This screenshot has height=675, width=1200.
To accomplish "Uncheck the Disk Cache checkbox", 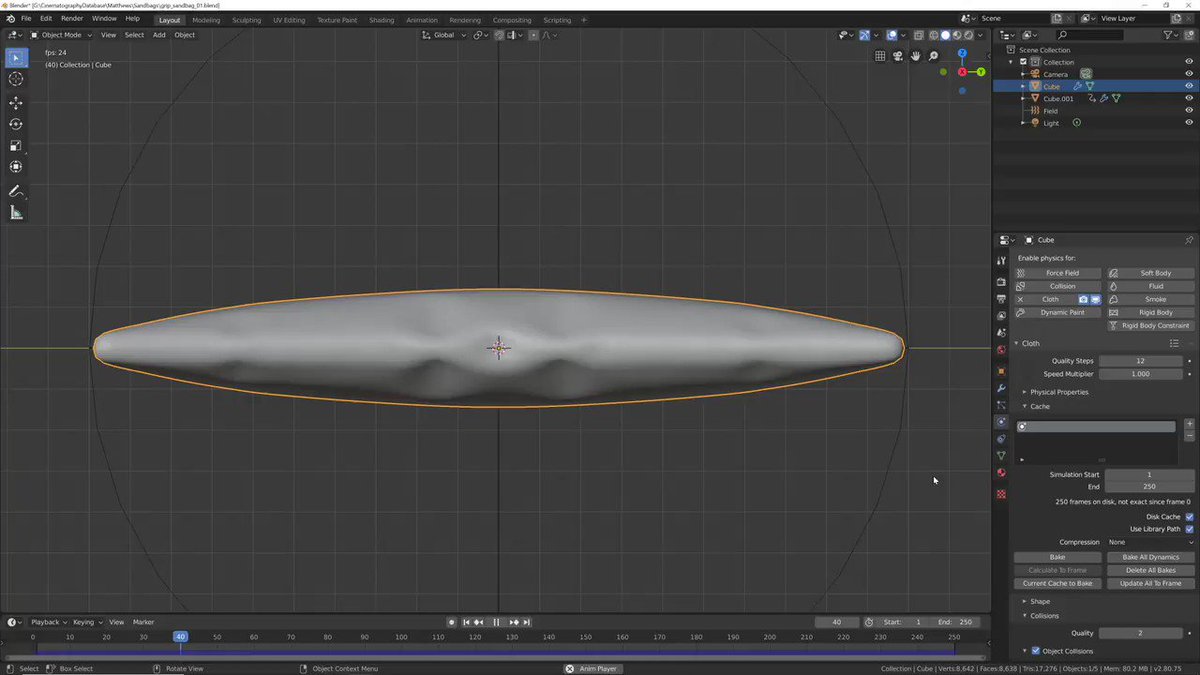I will (1189, 517).
